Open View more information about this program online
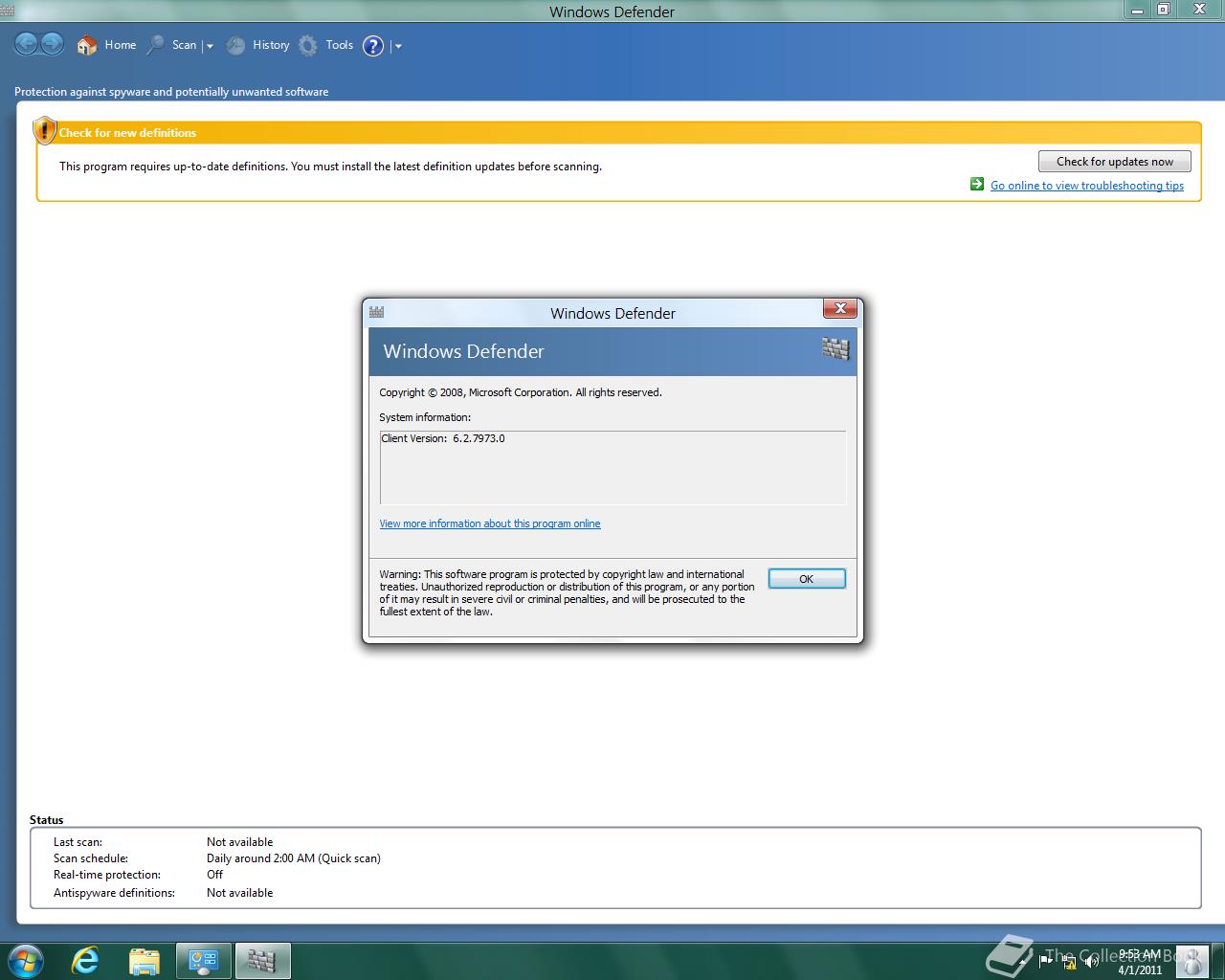The image size is (1225, 980). click(x=490, y=523)
